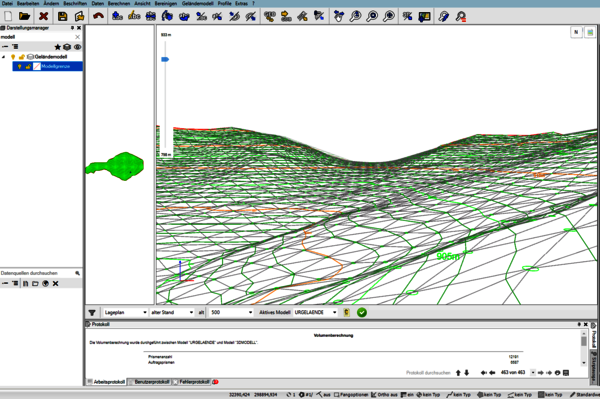The image size is (600, 399).
Task: Click the north orientation N button
Action: pos(576,33)
